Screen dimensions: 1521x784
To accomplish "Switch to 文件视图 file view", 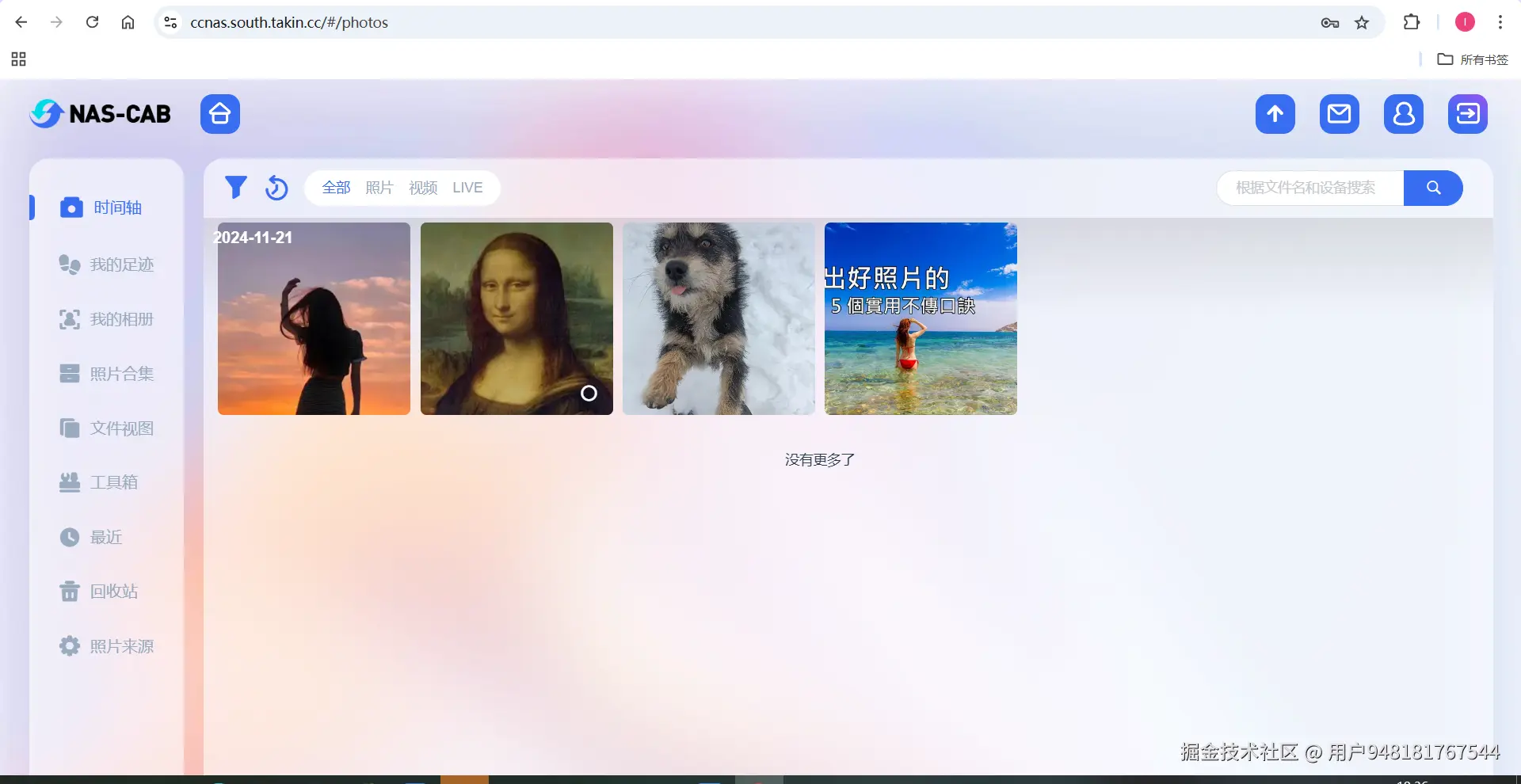I will (x=106, y=428).
